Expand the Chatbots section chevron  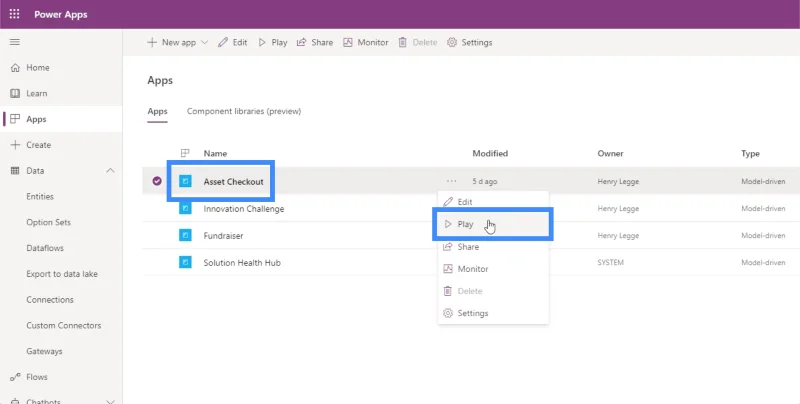click(110, 401)
